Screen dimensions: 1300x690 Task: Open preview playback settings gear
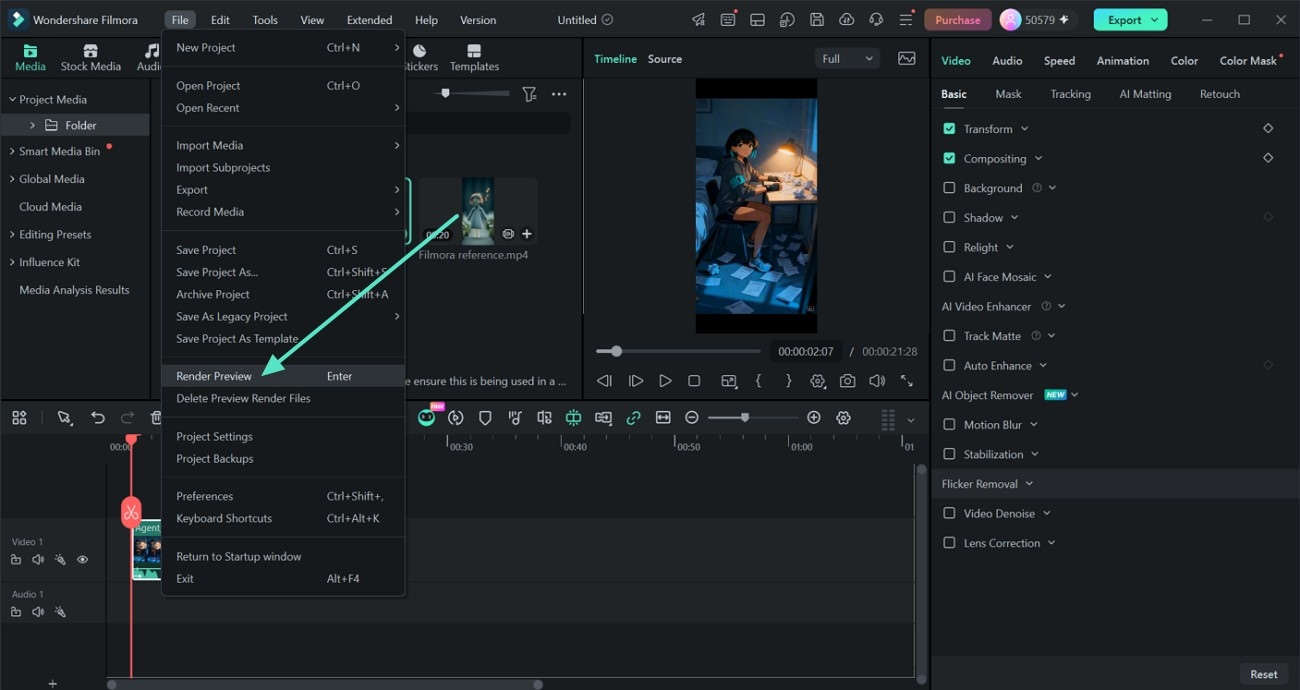click(818, 381)
